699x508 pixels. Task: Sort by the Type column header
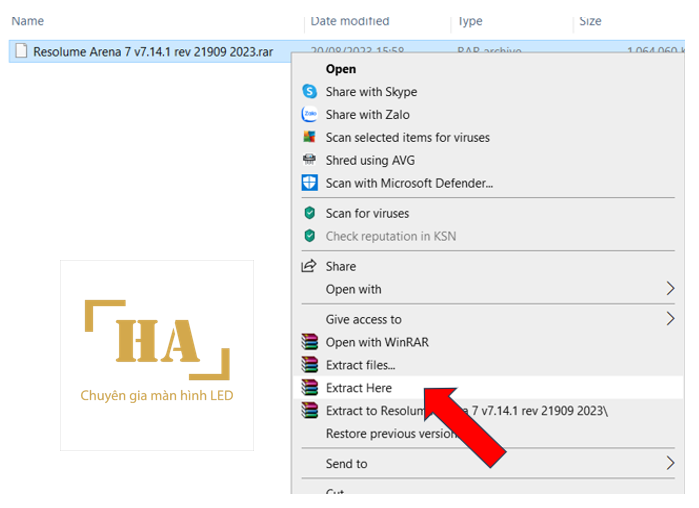coord(470,21)
